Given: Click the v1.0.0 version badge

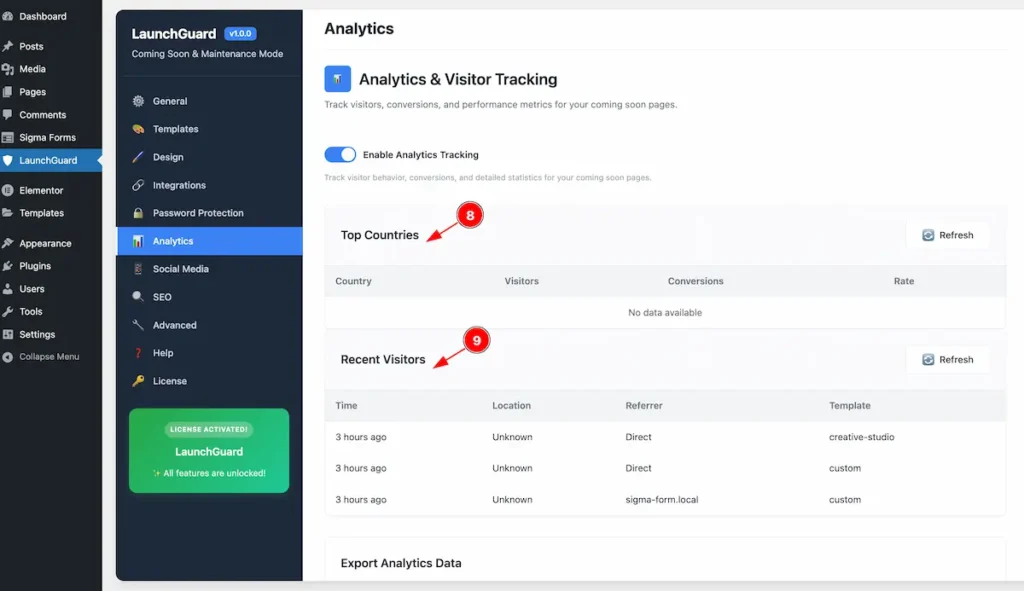Looking at the screenshot, I should pos(240,33).
